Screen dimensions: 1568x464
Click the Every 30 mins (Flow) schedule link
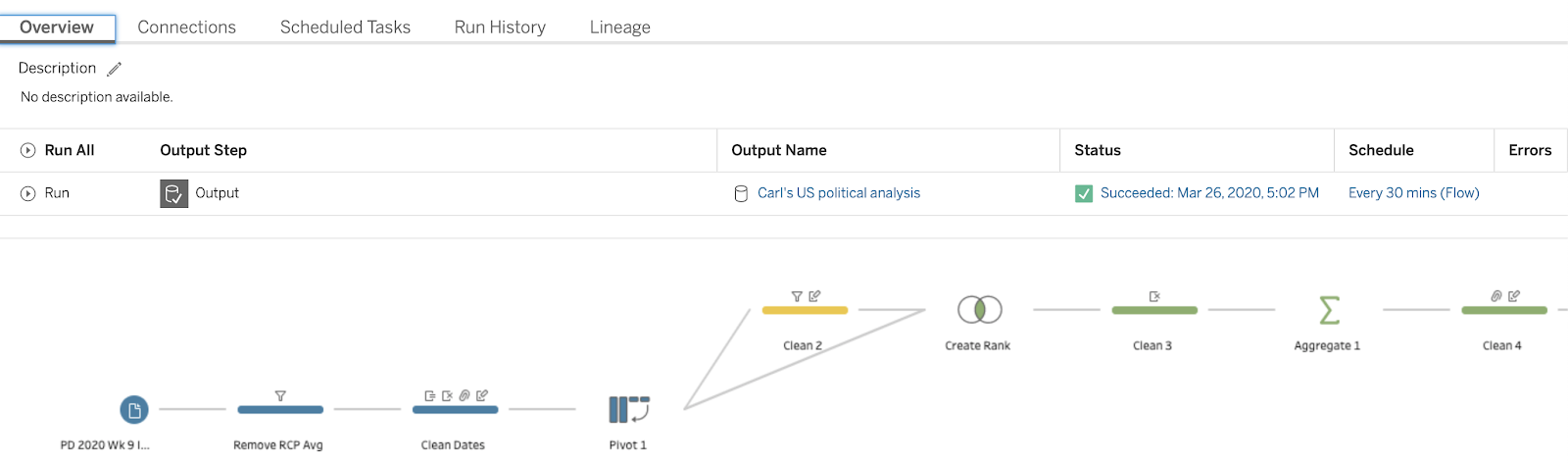1413,193
